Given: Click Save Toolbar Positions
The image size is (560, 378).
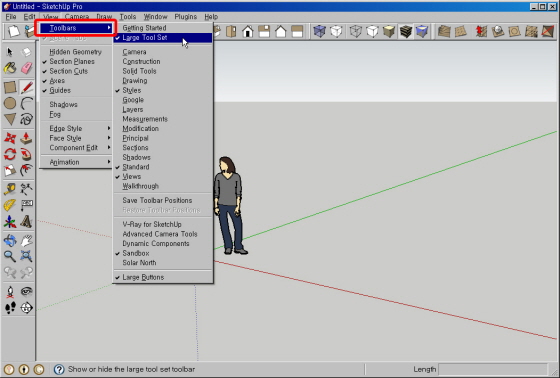Looking at the screenshot, I should (163, 200).
